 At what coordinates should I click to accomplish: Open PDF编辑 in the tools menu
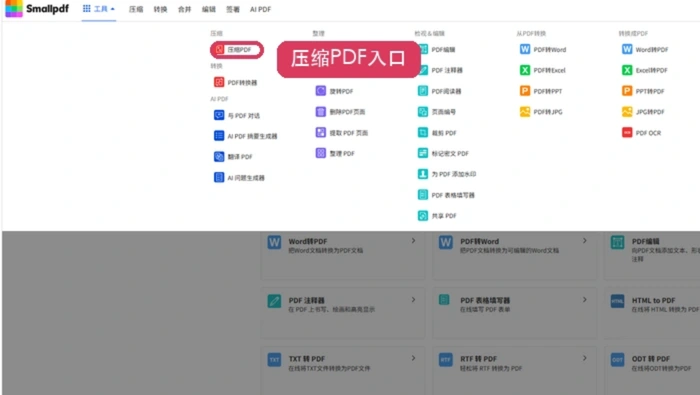[437, 50]
